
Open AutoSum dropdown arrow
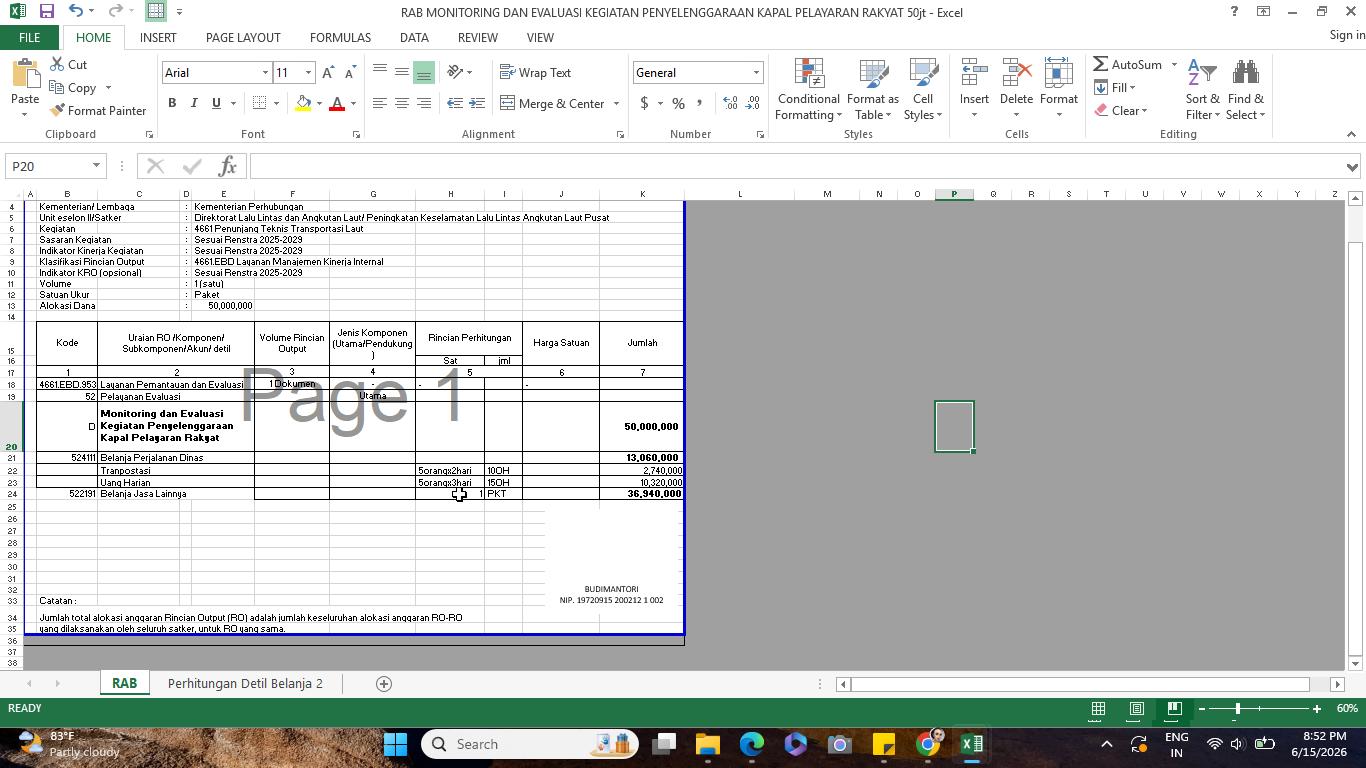(x=1174, y=65)
